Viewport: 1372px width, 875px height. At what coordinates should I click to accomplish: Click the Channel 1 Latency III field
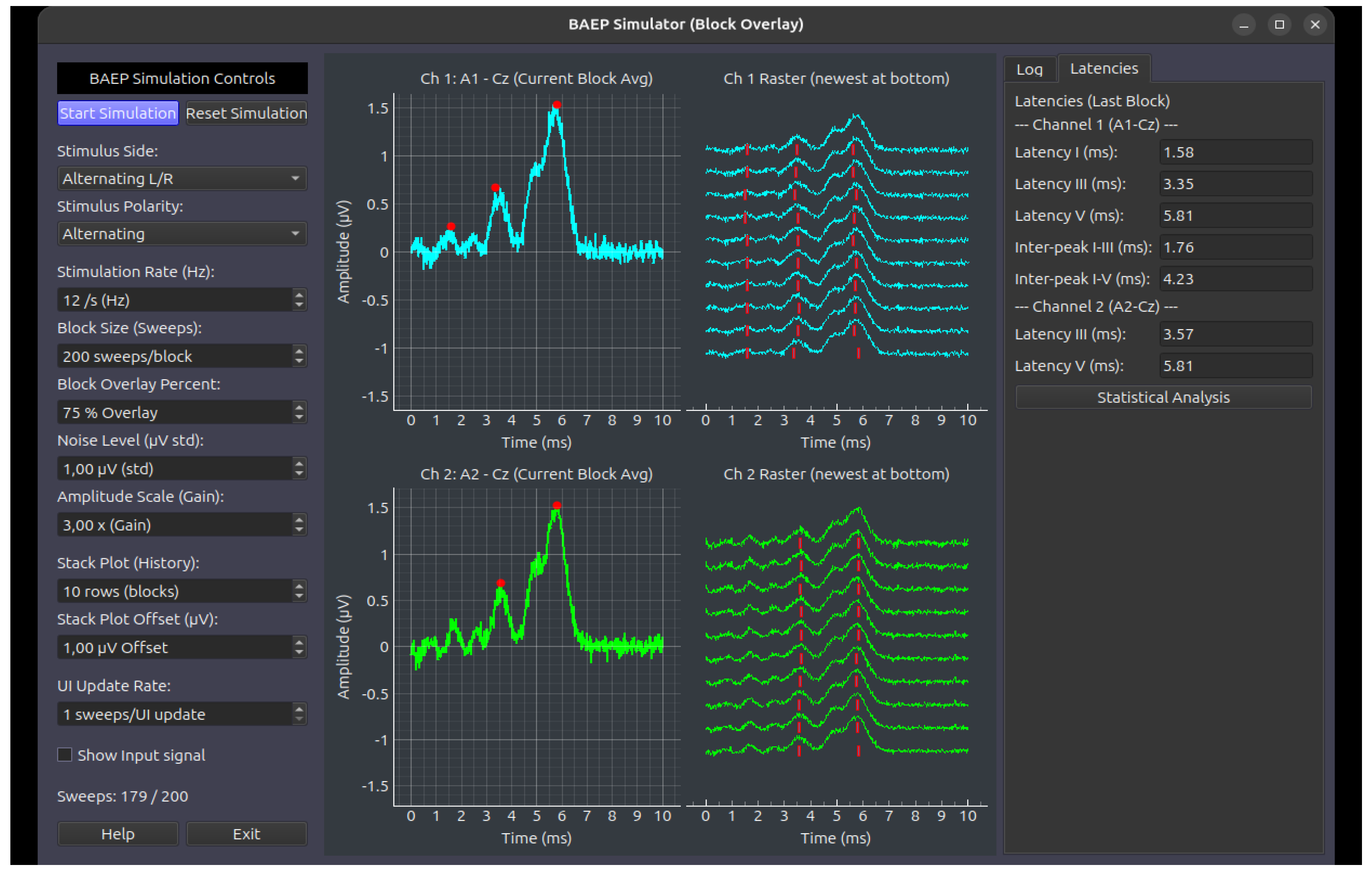click(1236, 184)
